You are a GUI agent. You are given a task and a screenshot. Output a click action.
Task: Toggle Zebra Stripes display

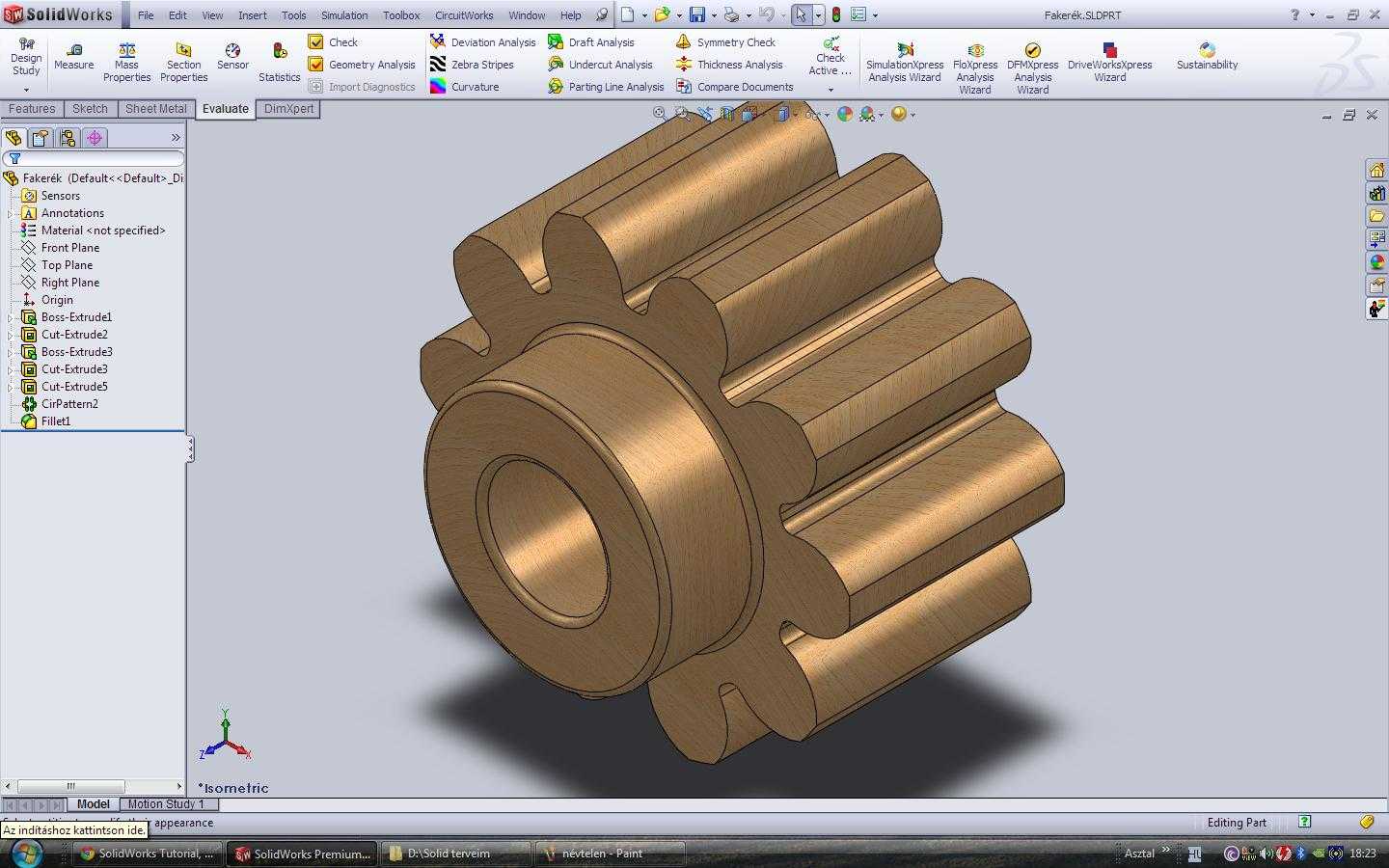[x=472, y=65]
